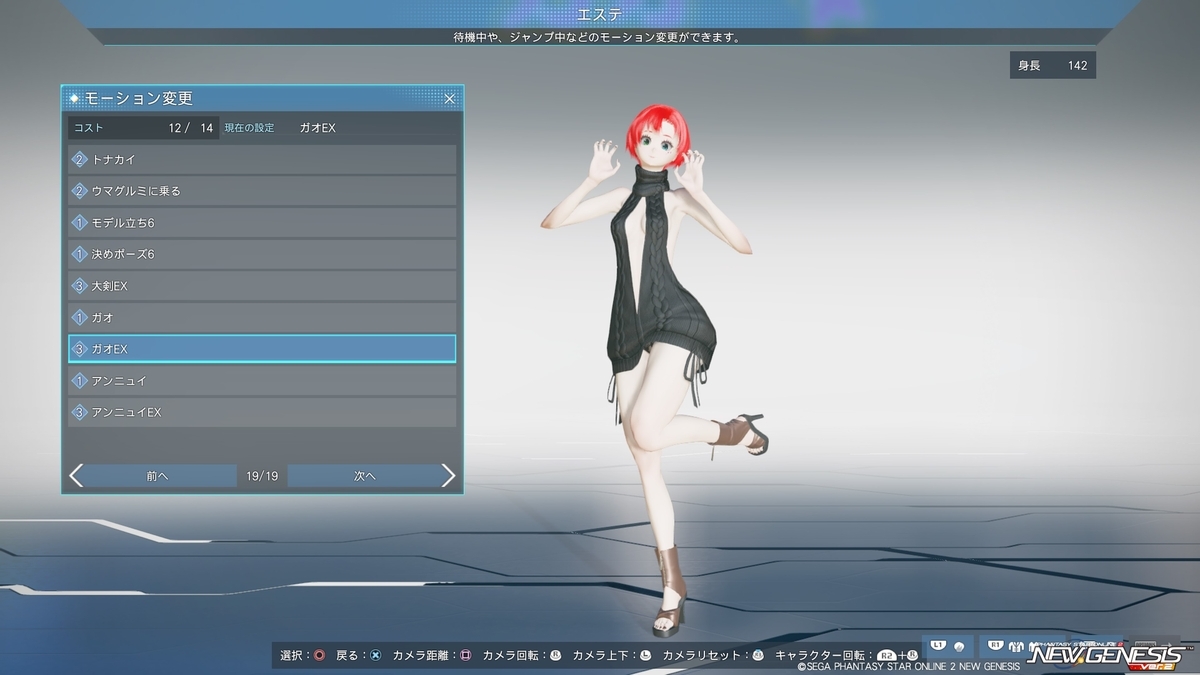The image size is (1200, 675).
Task: Click the left chevron page arrow
Action: [x=76, y=476]
